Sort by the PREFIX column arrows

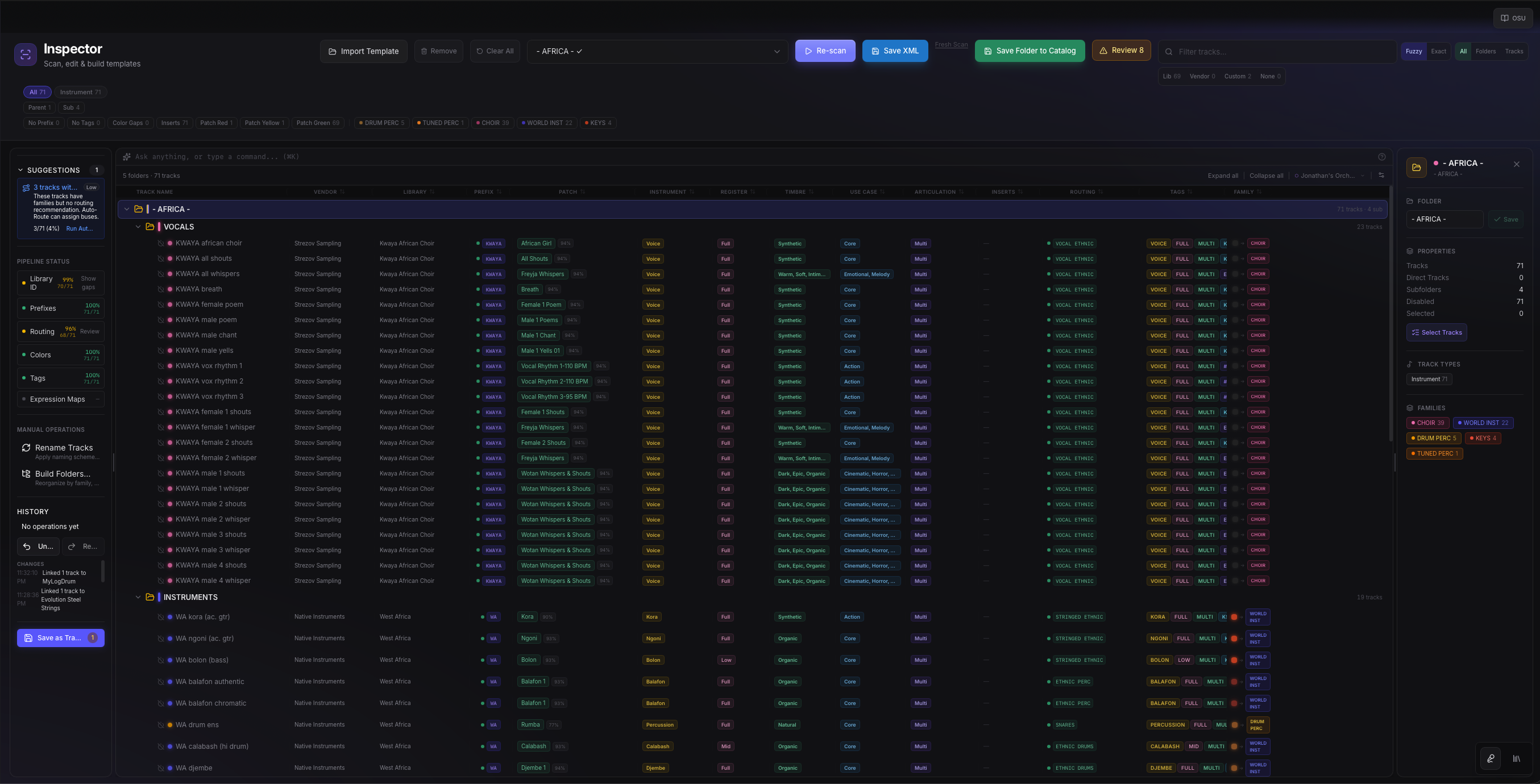499,192
